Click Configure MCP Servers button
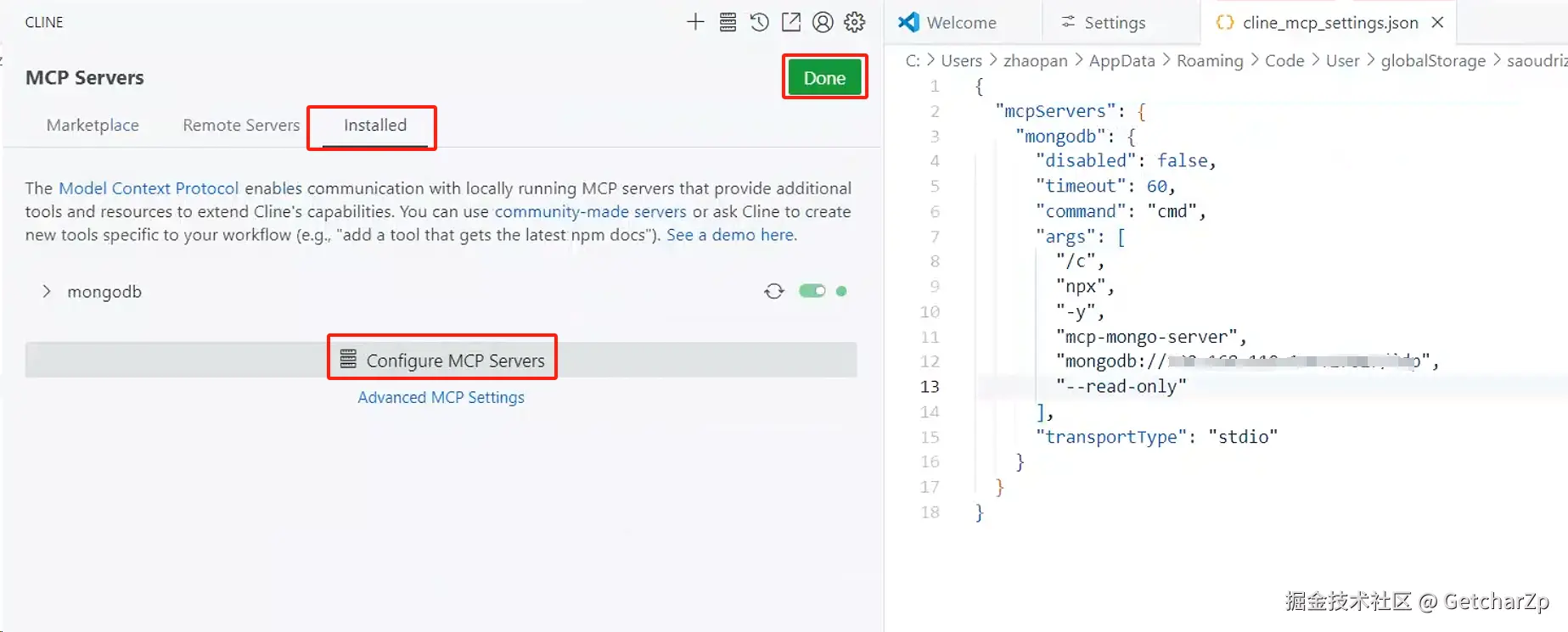Viewport: 1568px width, 632px height. (441, 361)
